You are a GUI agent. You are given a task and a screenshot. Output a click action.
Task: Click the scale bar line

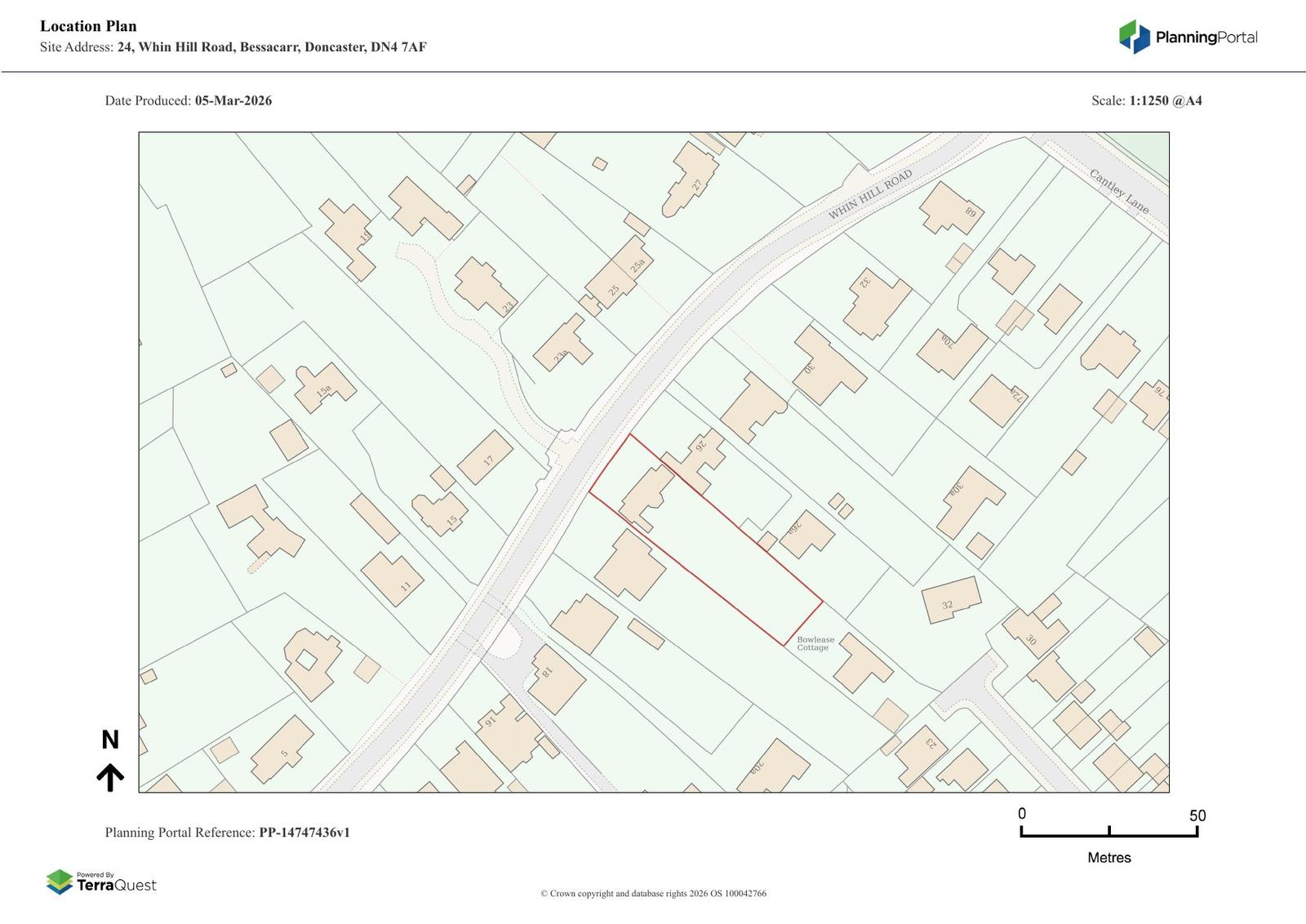(x=1108, y=835)
